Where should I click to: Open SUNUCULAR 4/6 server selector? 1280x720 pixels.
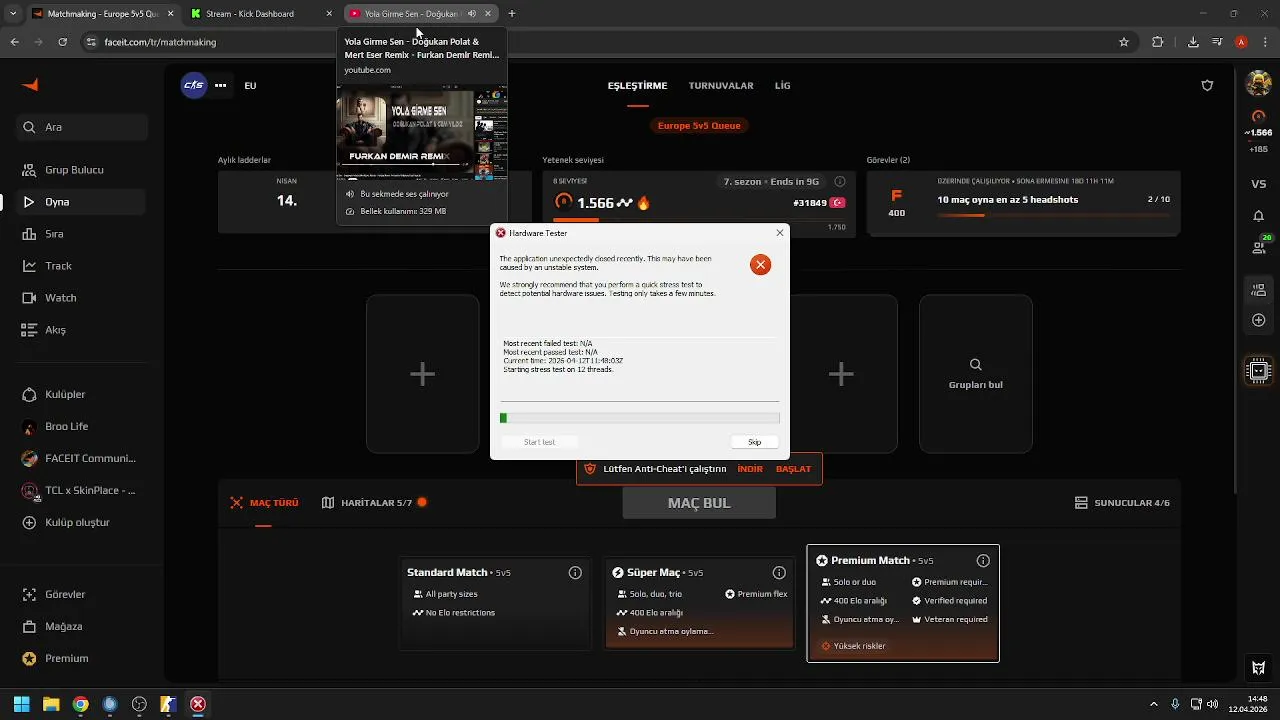click(1122, 503)
